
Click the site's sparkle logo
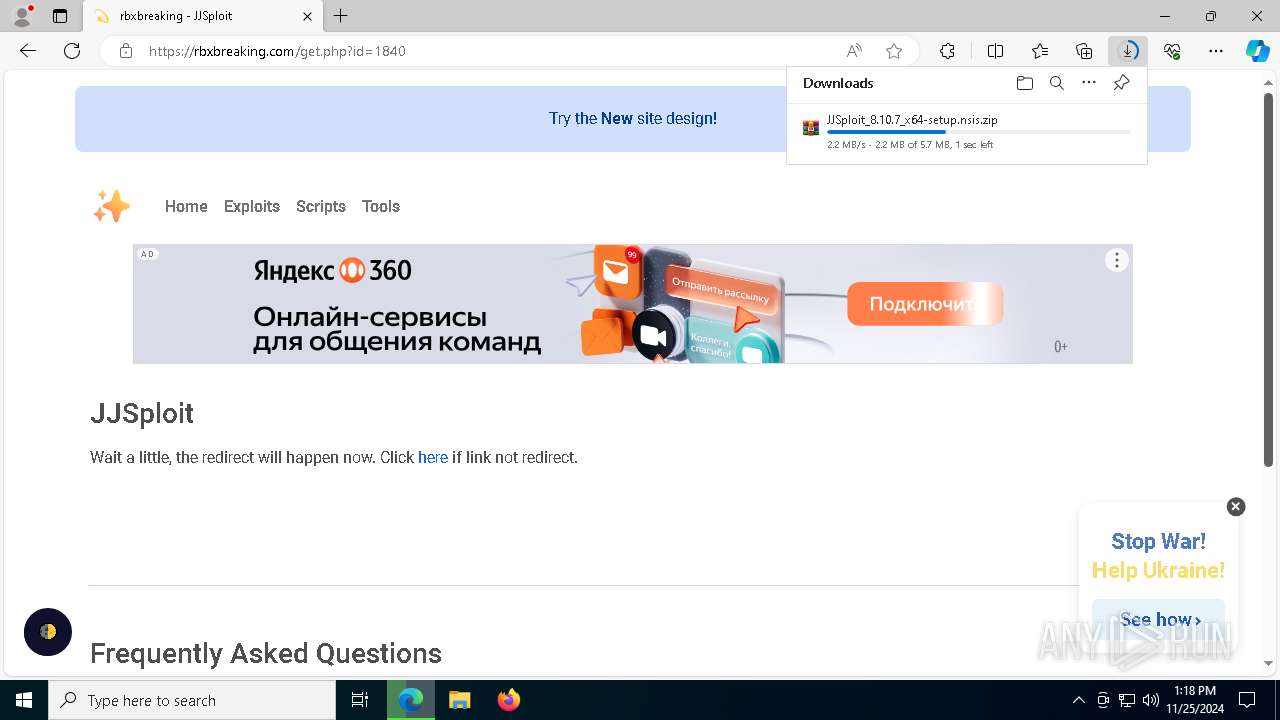point(111,206)
